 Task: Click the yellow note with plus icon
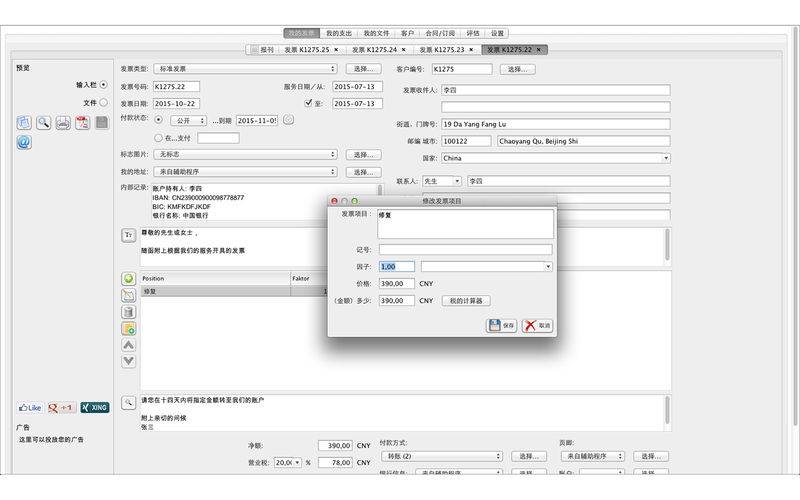pos(129,329)
